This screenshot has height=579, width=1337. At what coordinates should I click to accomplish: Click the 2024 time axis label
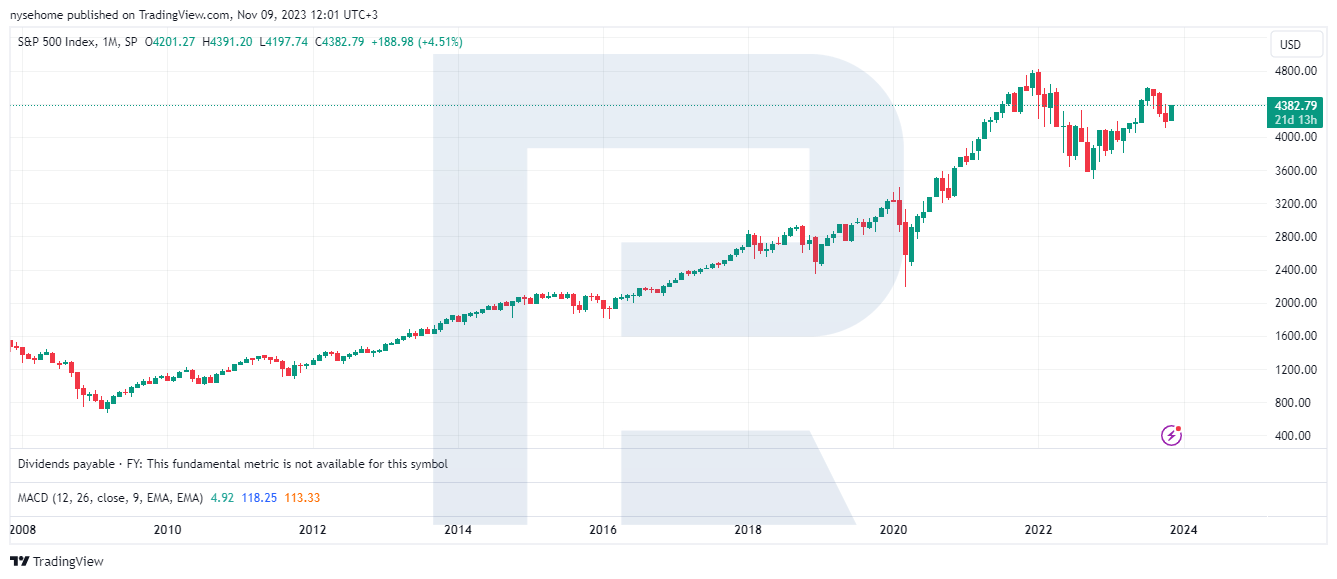click(1183, 530)
